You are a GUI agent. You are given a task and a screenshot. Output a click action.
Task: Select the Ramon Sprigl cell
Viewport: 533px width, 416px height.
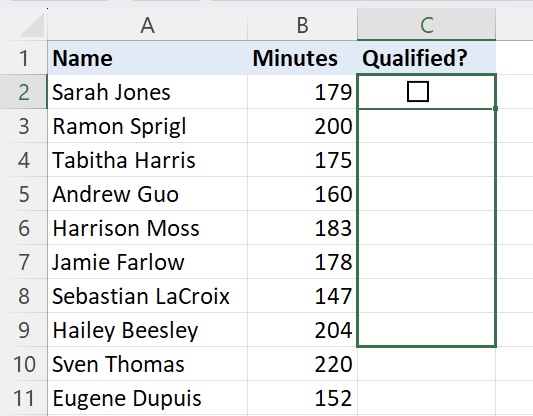click(148, 126)
